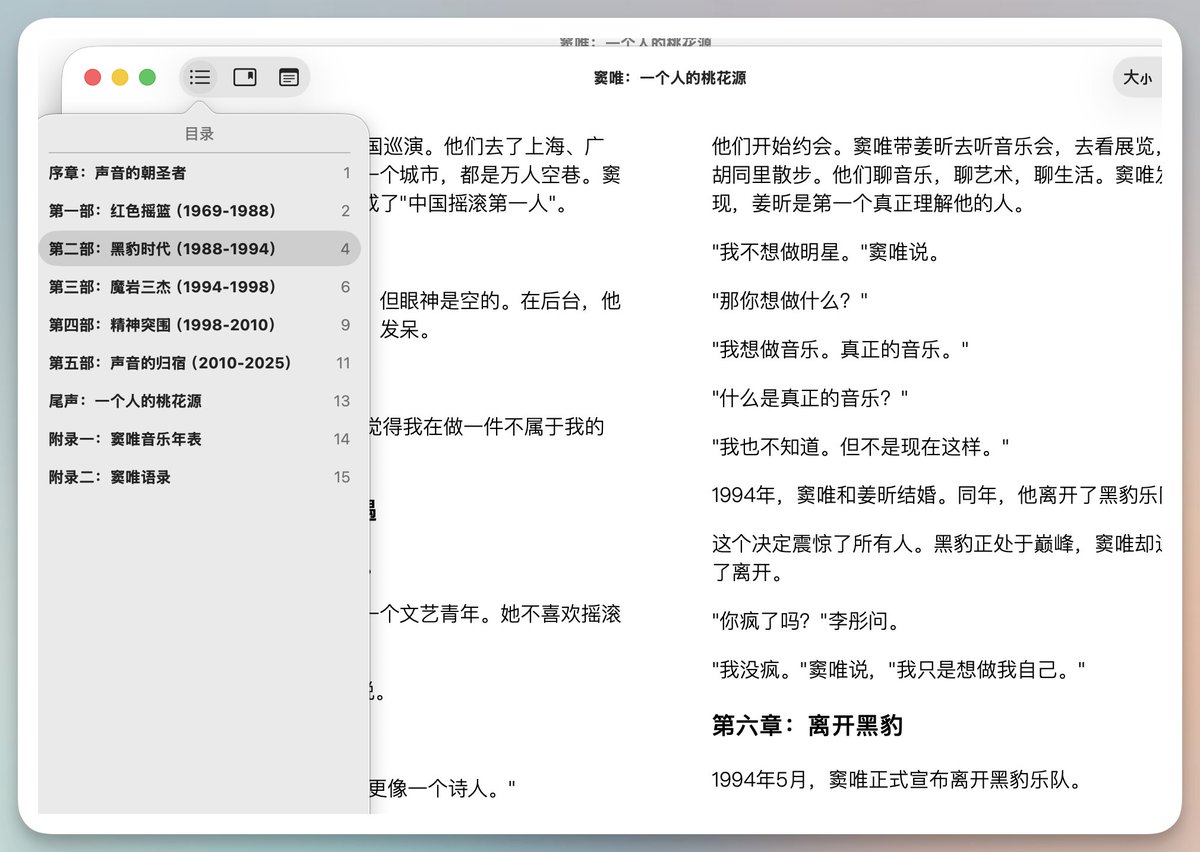Open 序章：声音的朝圣者 chapter
Screen dimensions: 1200x852
pos(120,172)
